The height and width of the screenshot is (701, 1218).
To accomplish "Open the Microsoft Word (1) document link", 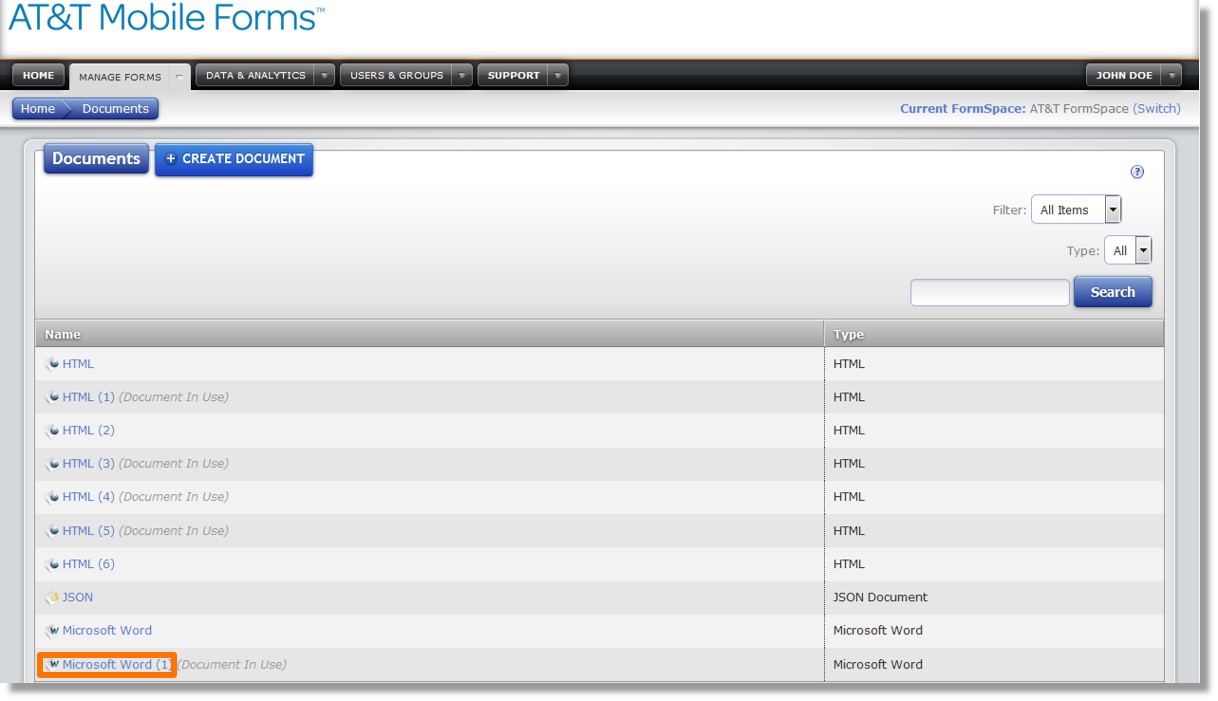I will [x=117, y=664].
